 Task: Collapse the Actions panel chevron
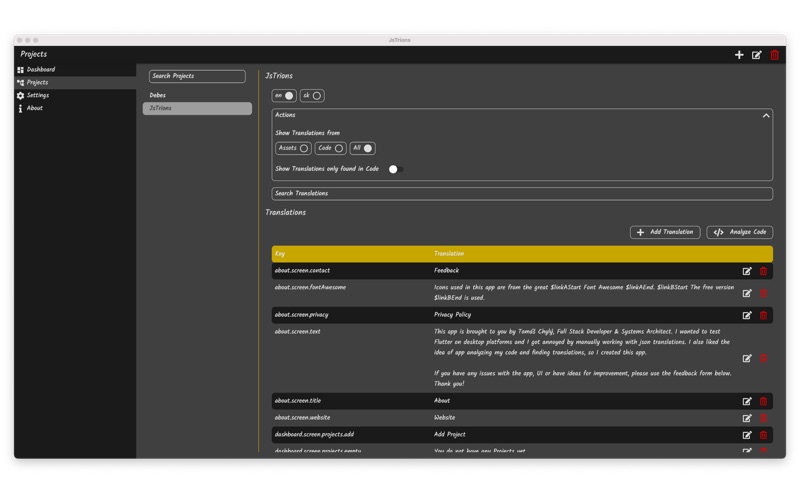766,116
